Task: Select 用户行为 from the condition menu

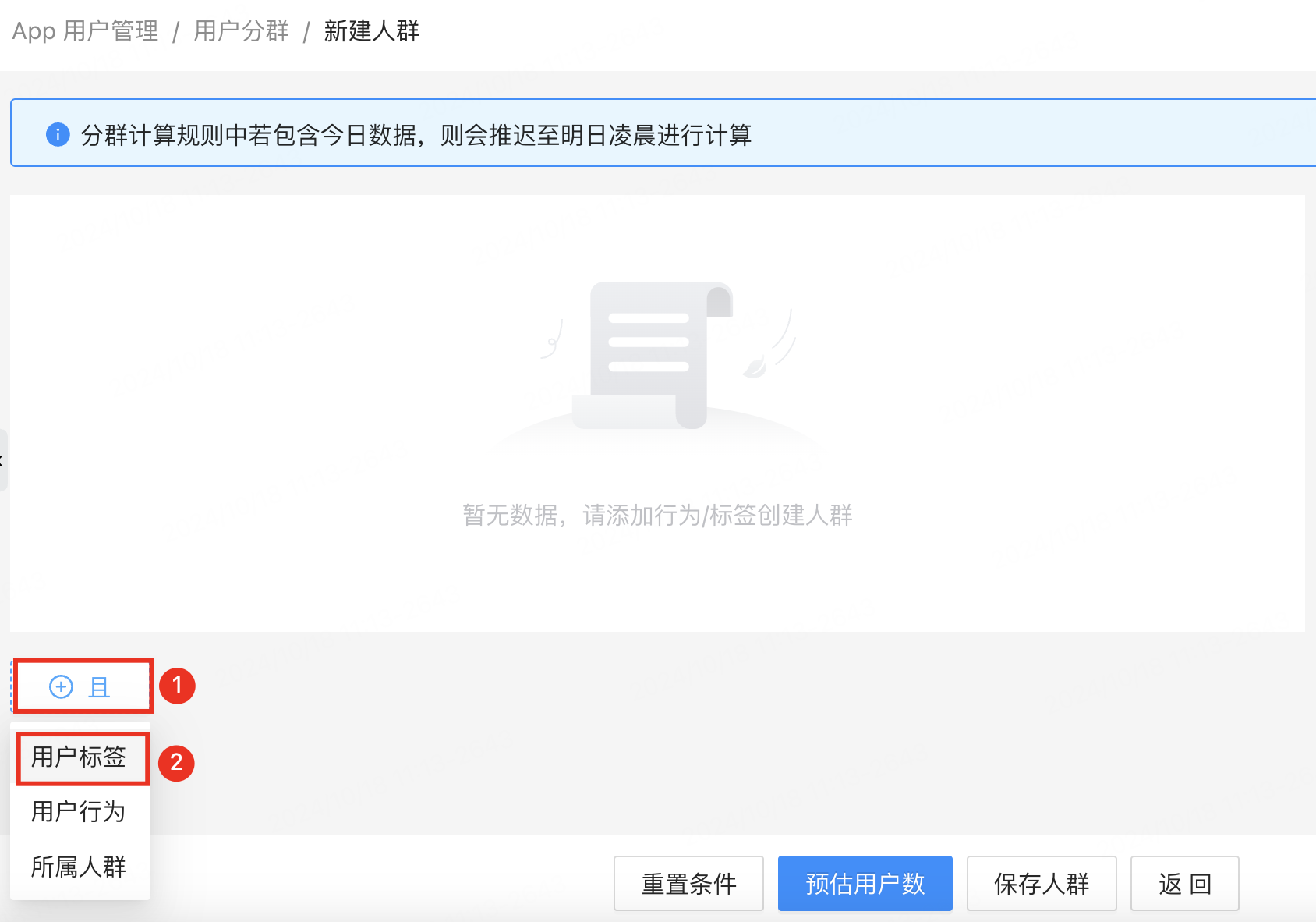Action: 78,812
